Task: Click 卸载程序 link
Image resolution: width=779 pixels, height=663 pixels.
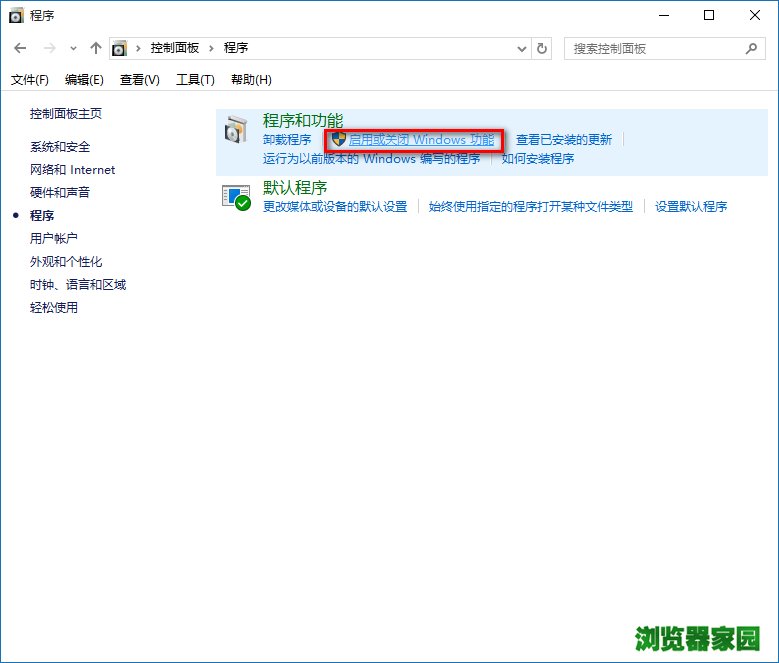Action: point(287,140)
